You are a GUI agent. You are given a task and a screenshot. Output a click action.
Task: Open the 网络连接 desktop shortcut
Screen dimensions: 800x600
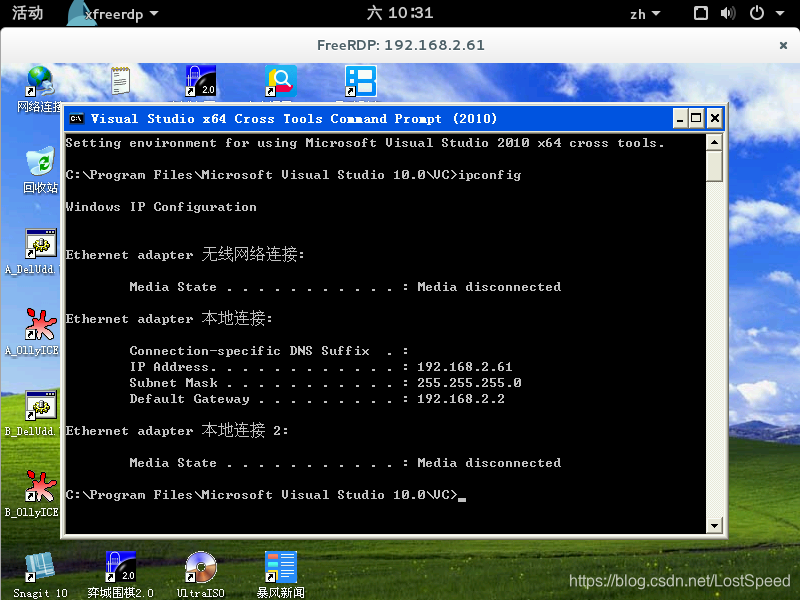click(x=40, y=88)
